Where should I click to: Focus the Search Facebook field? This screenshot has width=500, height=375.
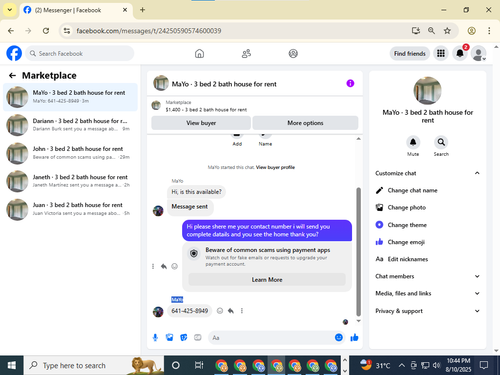pyautogui.click(x=80, y=53)
